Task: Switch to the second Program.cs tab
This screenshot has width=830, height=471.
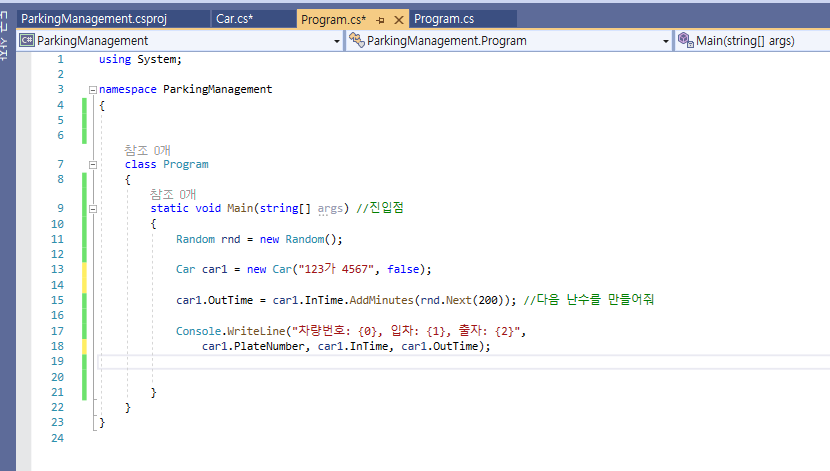Action: click(444, 19)
